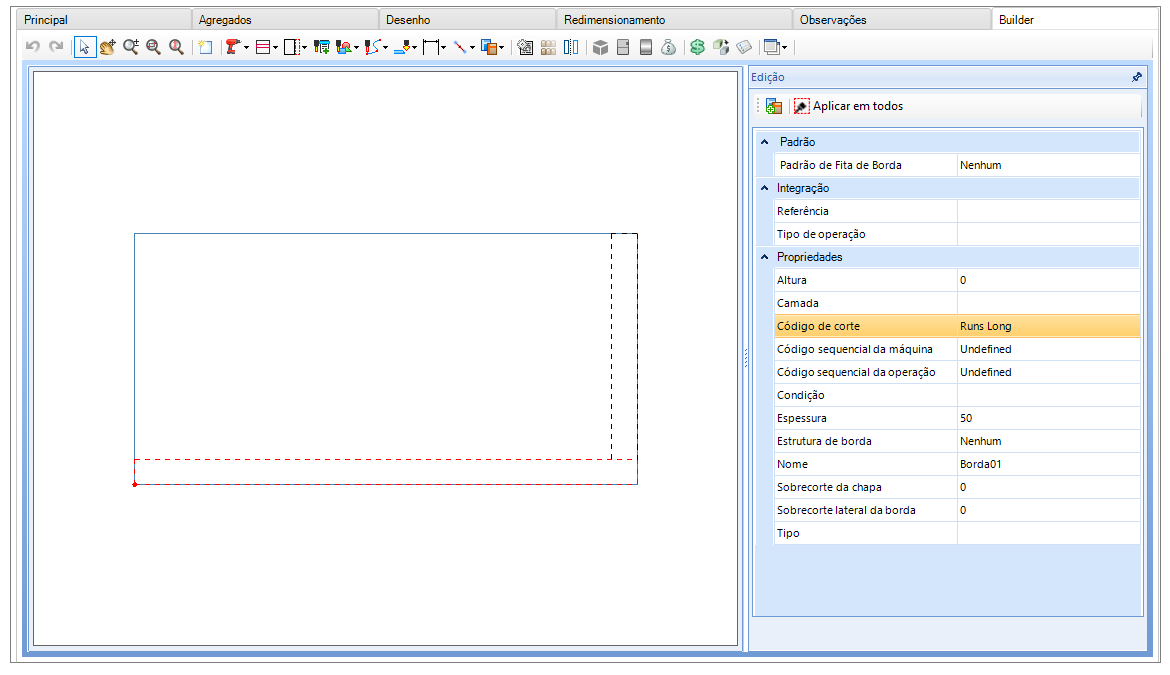1170x675 pixels.
Task: Click the edge band rectangle icon
Action: (292, 47)
